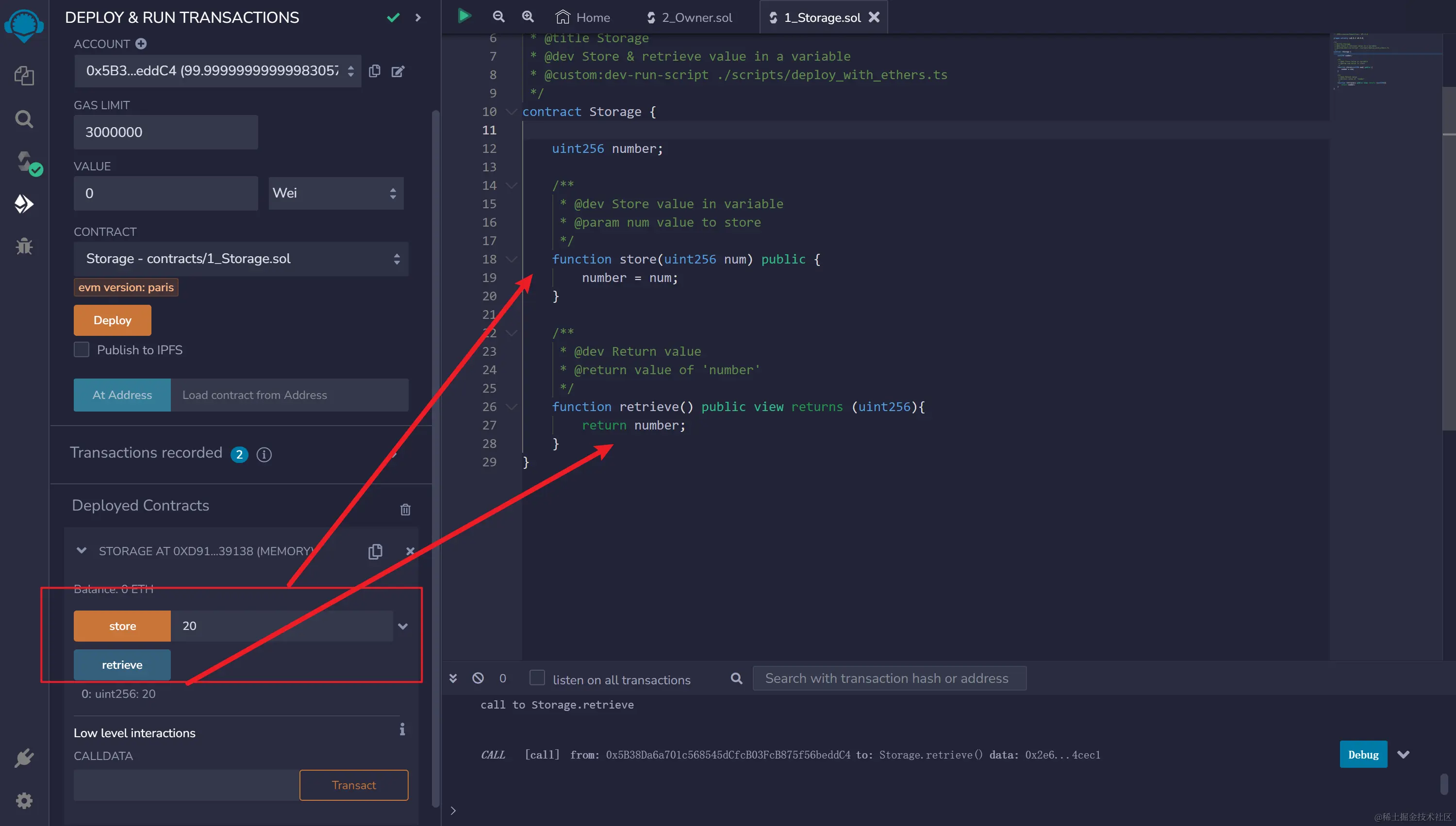
Task: Click line number 11 in the gutter
Action: point(489,130)
